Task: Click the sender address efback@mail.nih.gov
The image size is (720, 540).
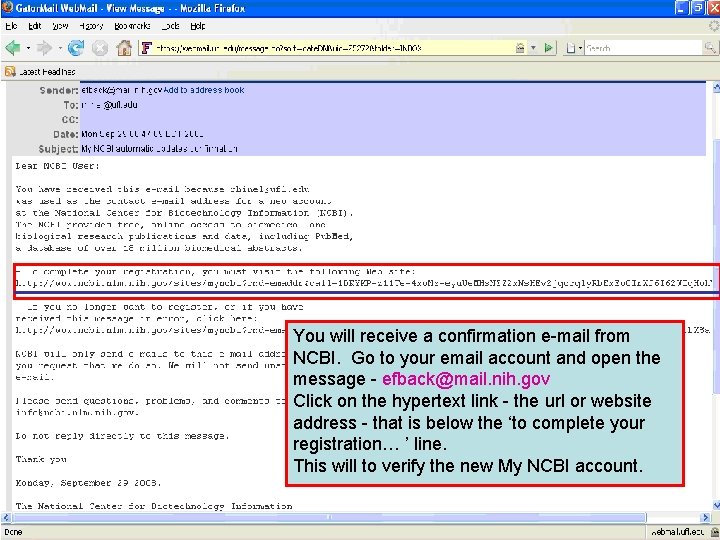Action: coord(122,90)
